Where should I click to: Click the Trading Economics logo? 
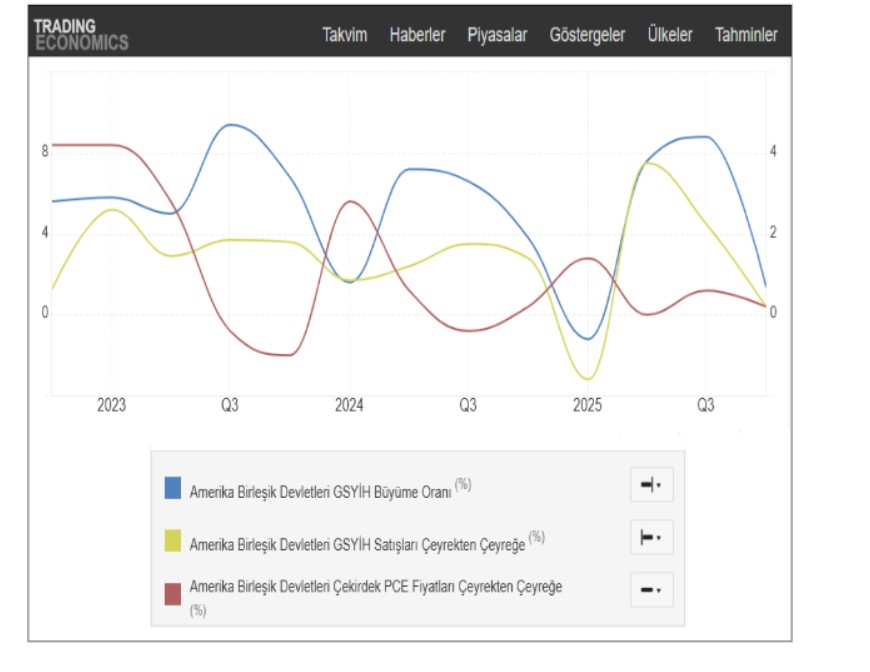tap(80, 34)
